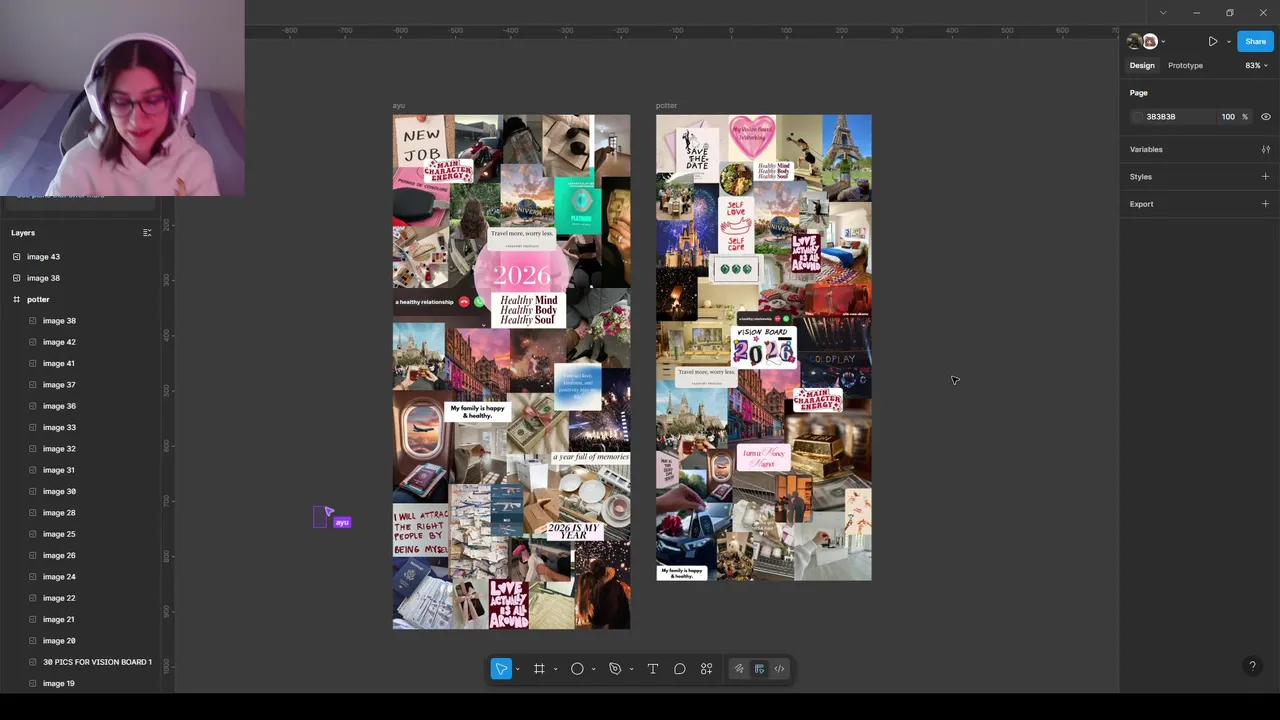This screenshot has height=720, width=1280.
Task: Select the Ellipse shape tool
Action: (577, 669)
